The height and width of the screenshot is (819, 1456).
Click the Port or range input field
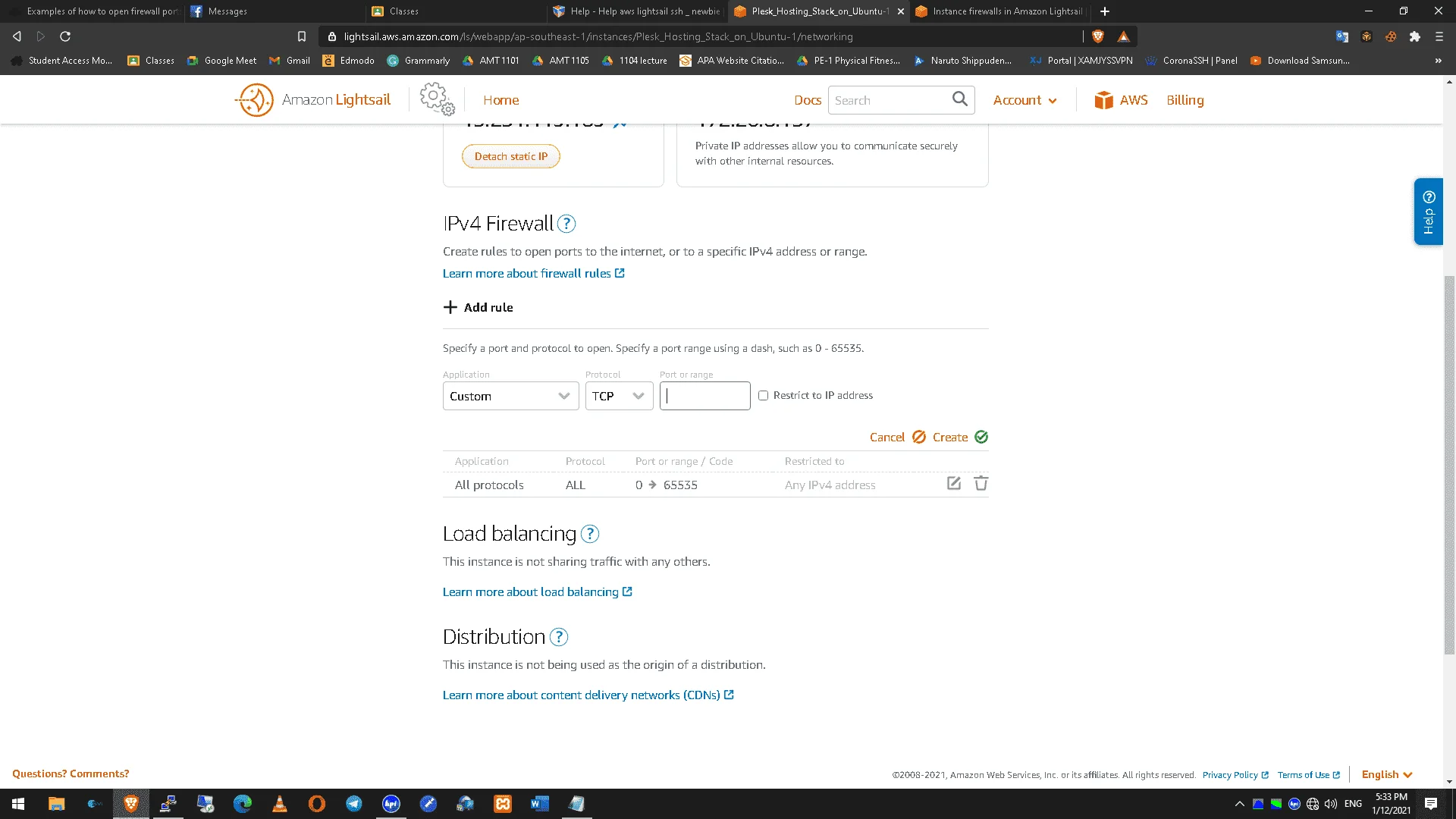(705, 396)
